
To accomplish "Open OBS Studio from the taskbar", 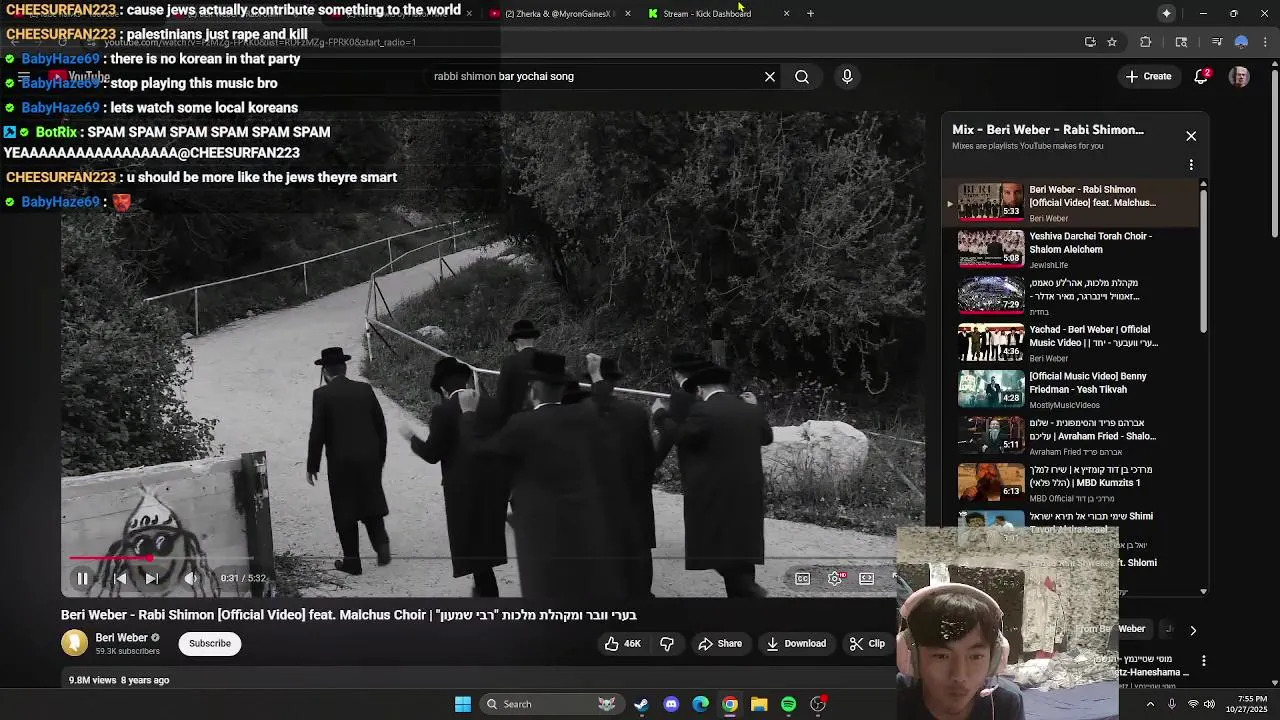I will [818, 704].
